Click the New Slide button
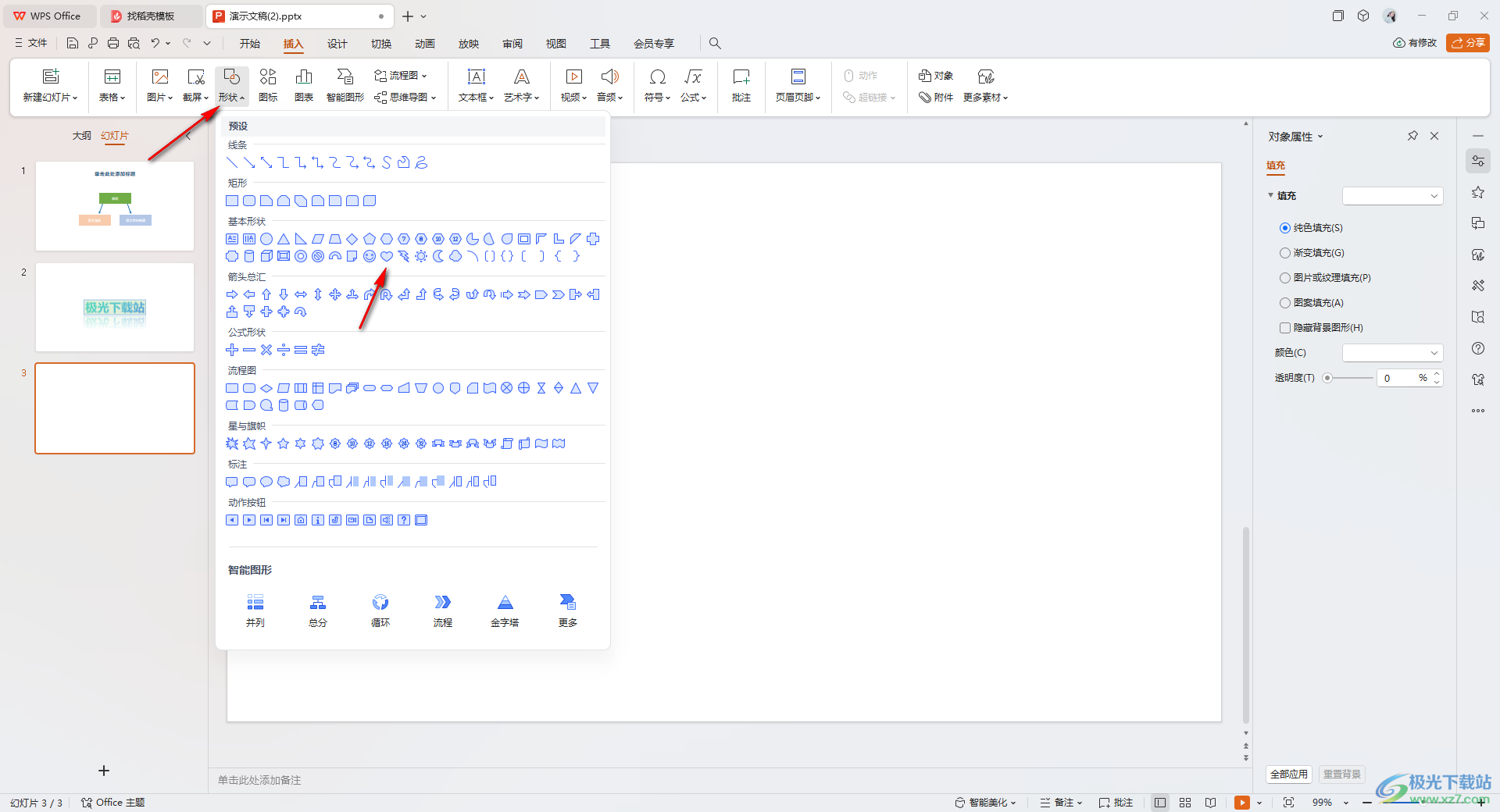 (51, 85)
